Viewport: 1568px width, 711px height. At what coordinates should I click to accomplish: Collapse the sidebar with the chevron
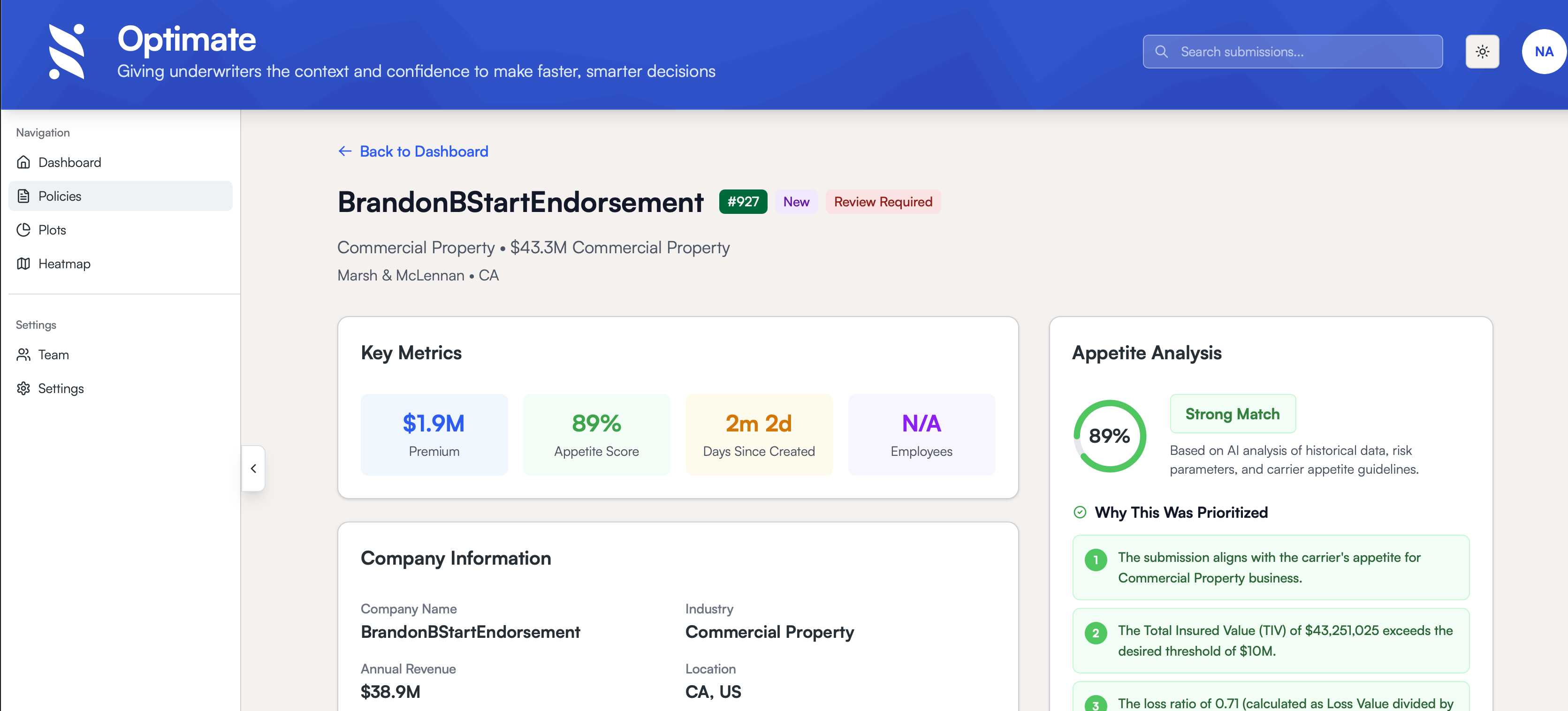coord(253,469)
